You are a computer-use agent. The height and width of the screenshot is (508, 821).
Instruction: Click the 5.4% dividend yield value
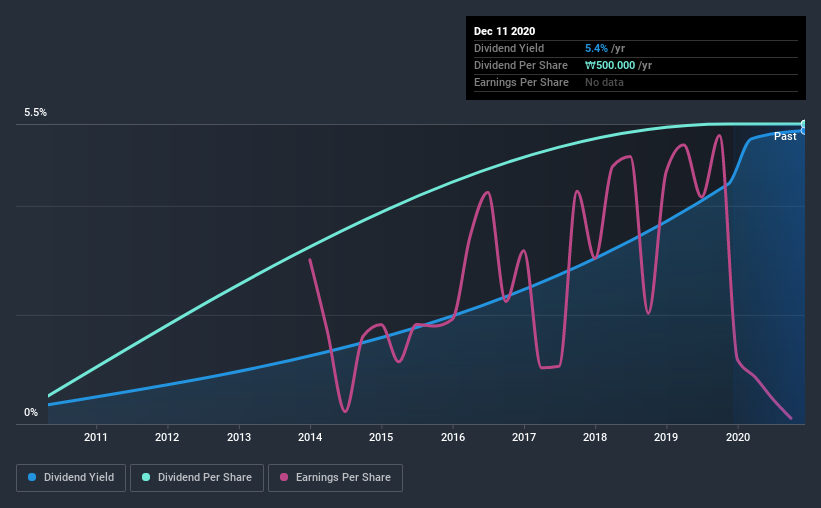click(x=596, y=49)
